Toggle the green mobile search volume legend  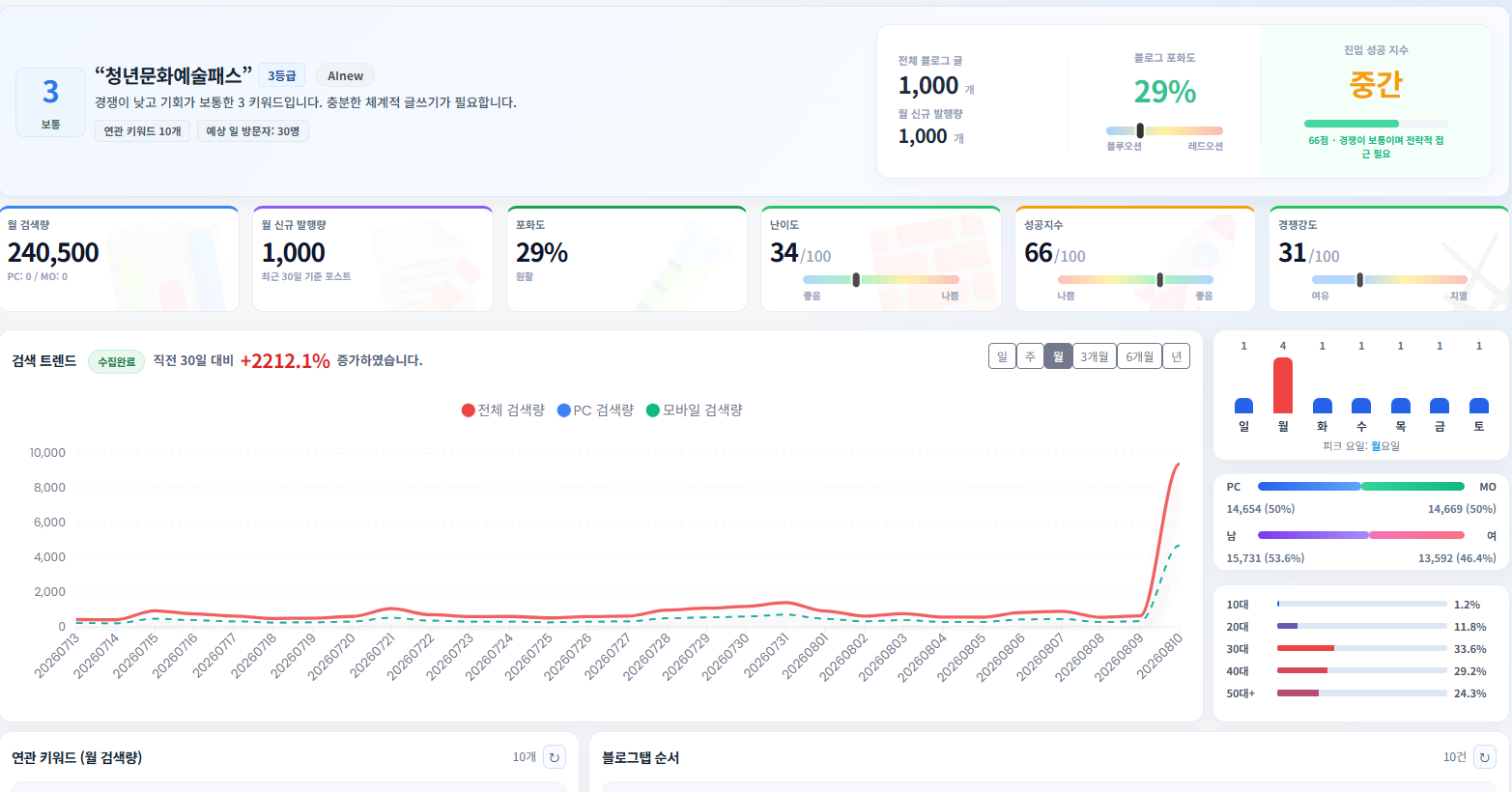695,410
